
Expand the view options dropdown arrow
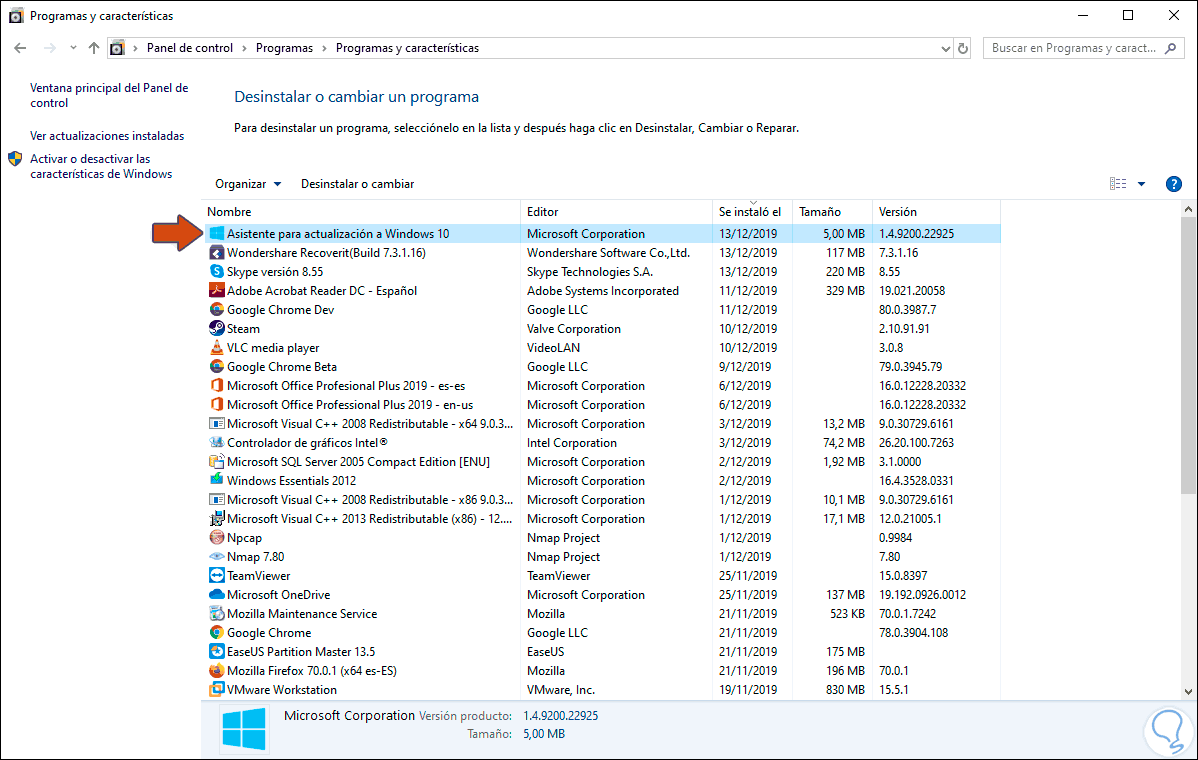coord(1141,184)
